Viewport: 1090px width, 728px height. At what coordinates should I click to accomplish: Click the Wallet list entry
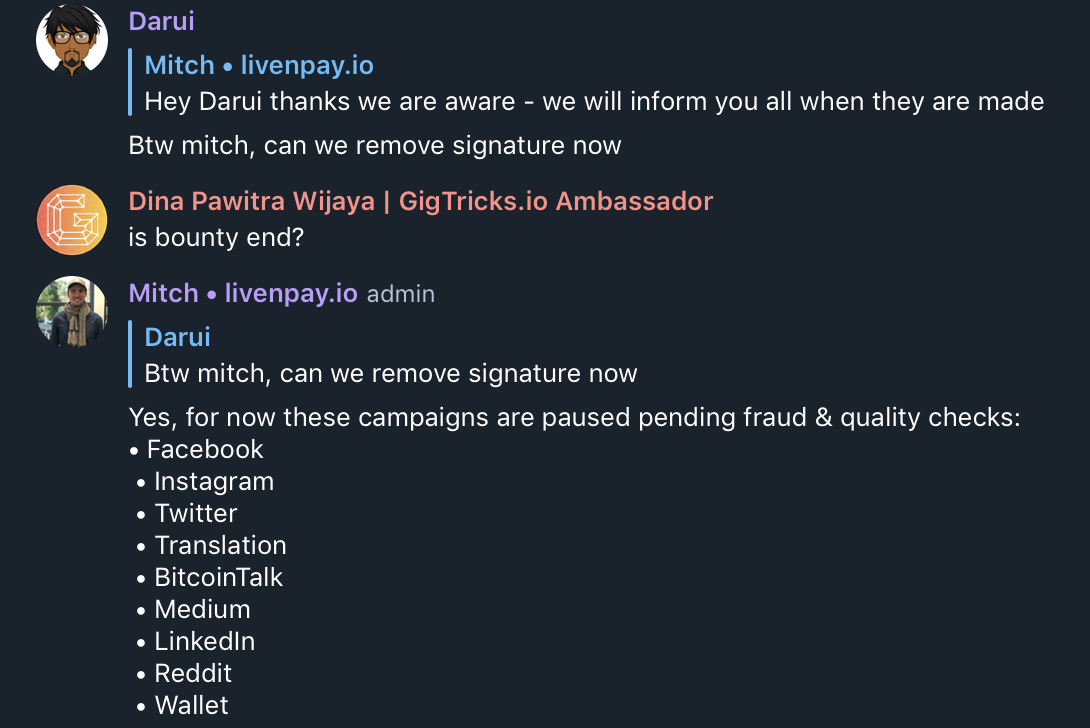[x=183, y=705]
